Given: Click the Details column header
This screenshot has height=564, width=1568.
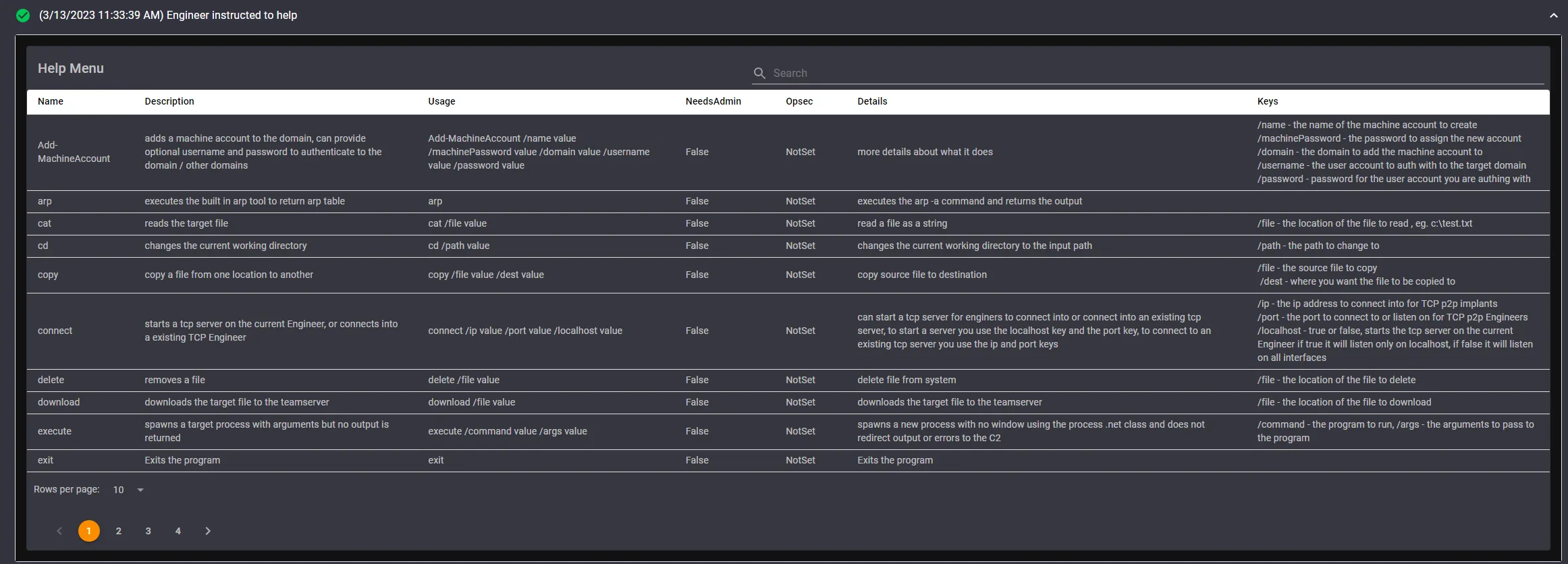Looking at the screenshot, I should point(872,101).
